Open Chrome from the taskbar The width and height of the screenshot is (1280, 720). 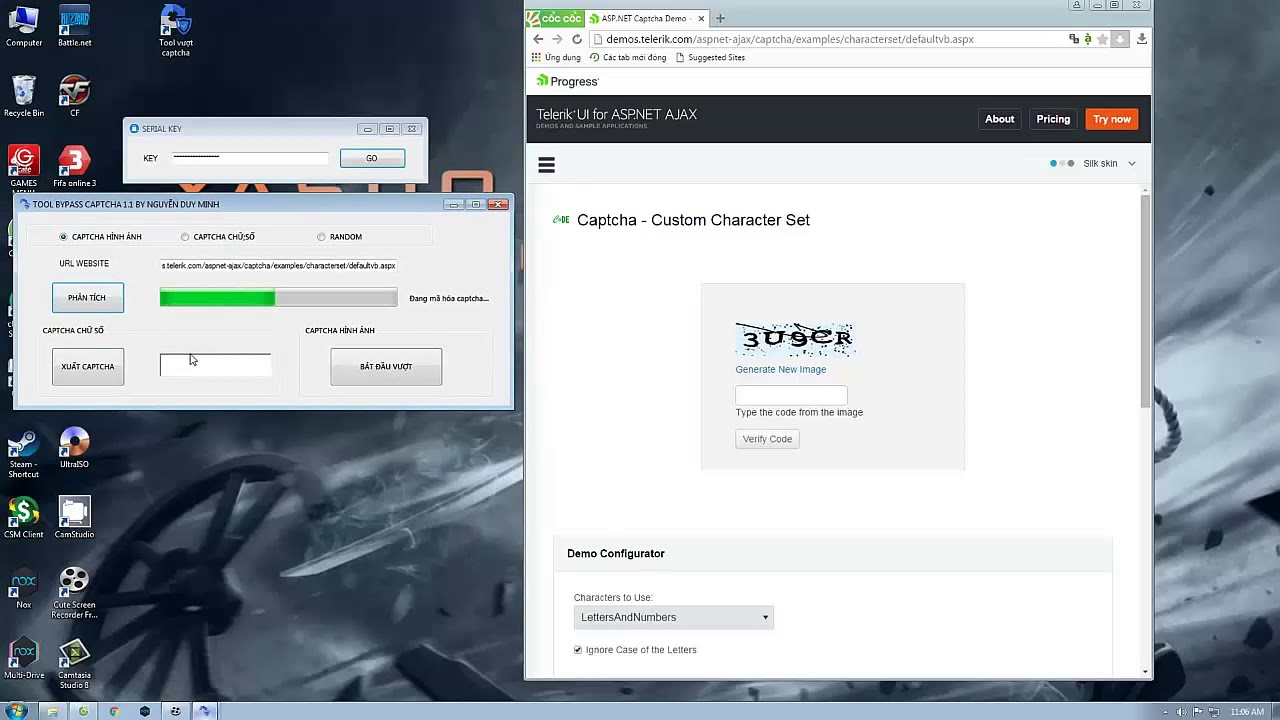(114, 711)
